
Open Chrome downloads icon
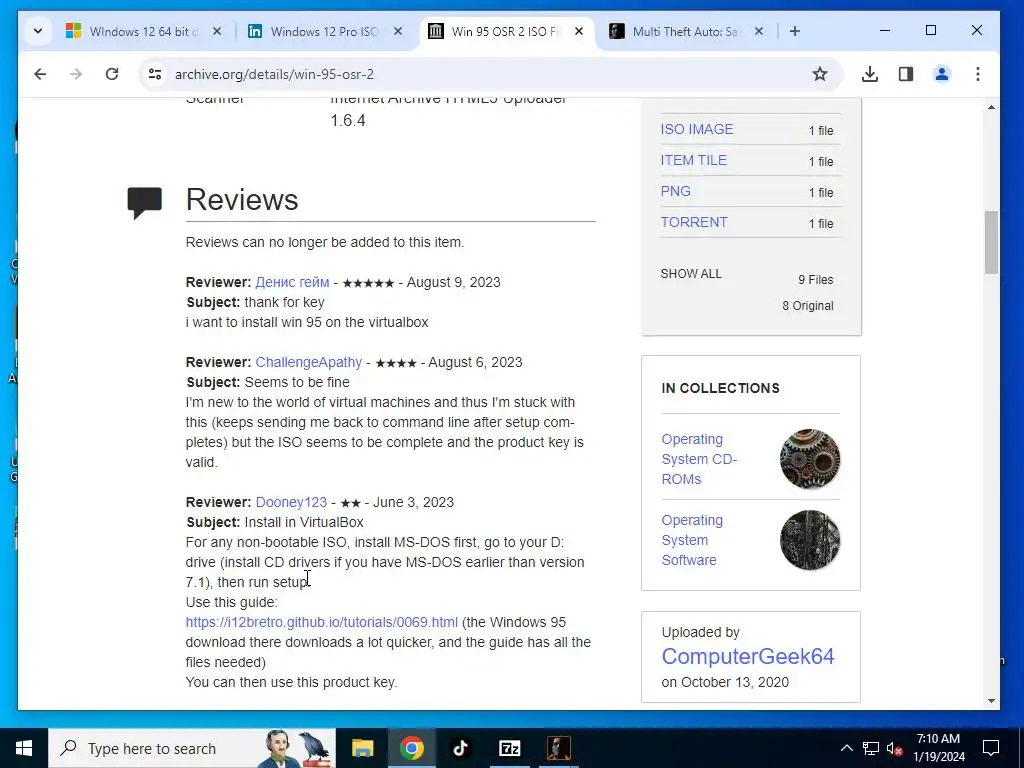point(869,74)
